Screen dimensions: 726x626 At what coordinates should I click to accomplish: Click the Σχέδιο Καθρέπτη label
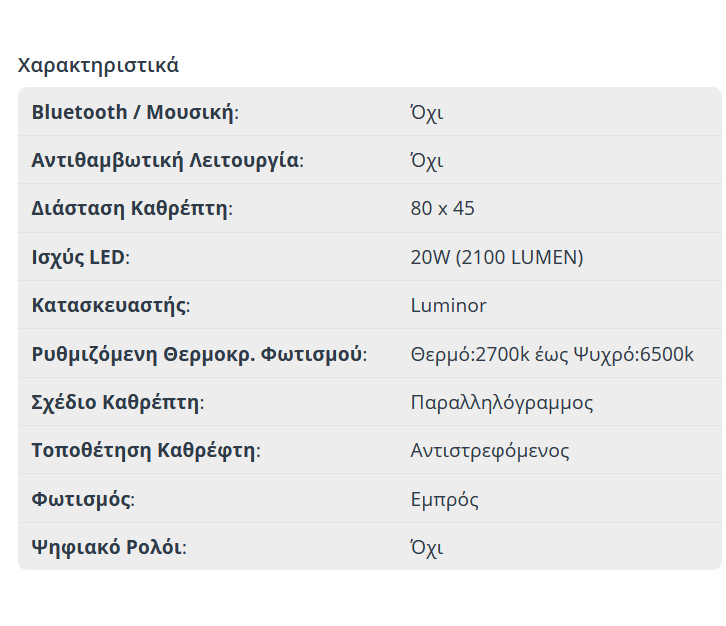pyautogui.click(x=118, y=402)
